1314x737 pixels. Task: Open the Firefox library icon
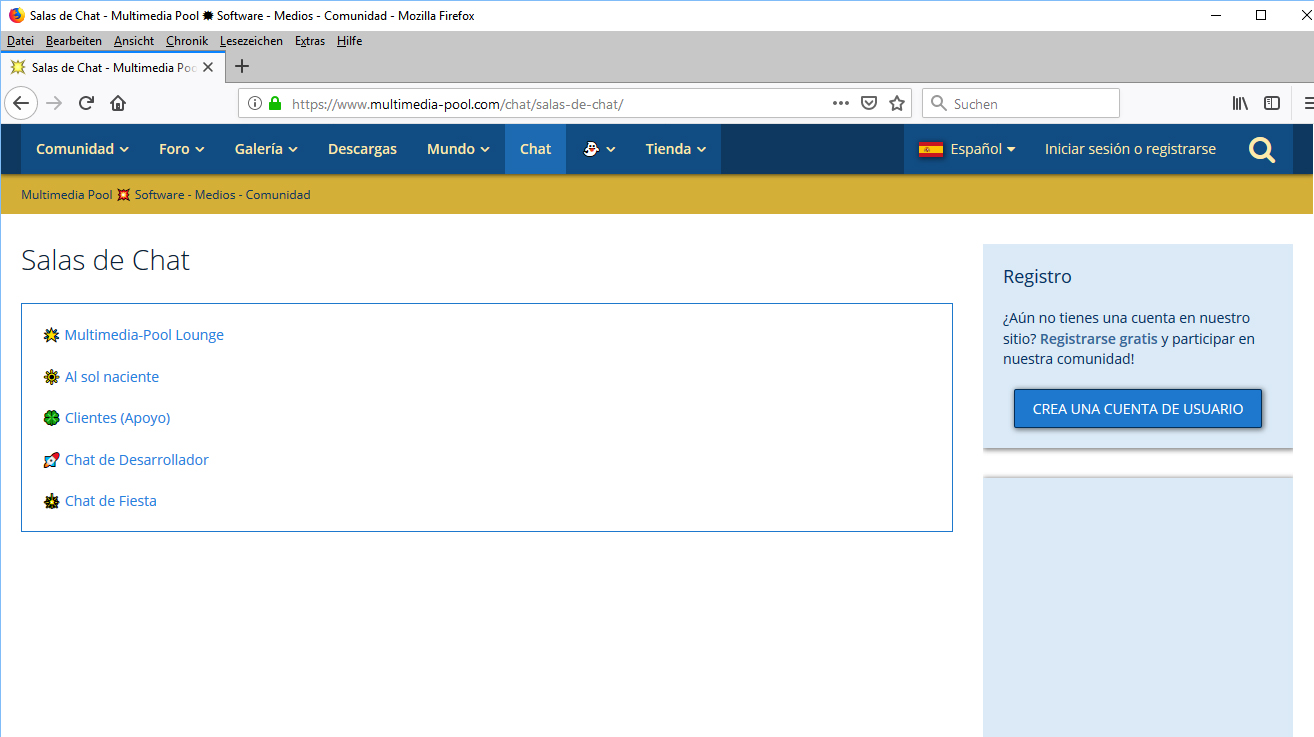coord(1240,103)
